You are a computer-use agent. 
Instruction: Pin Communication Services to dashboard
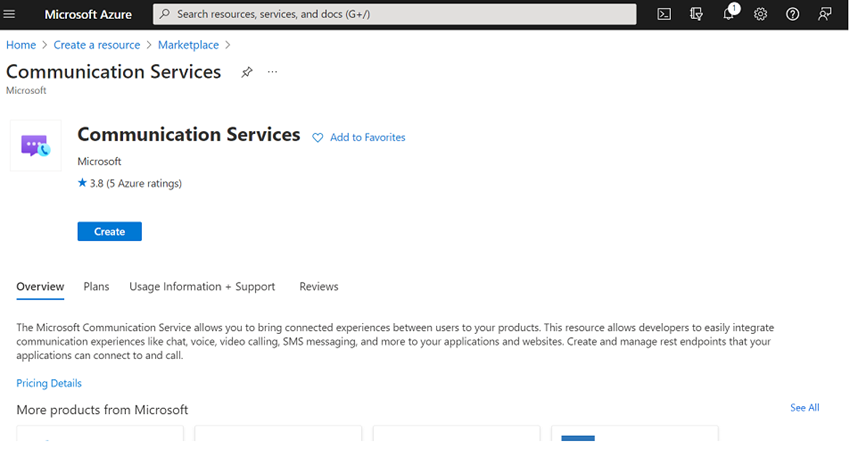click(247, 72)
